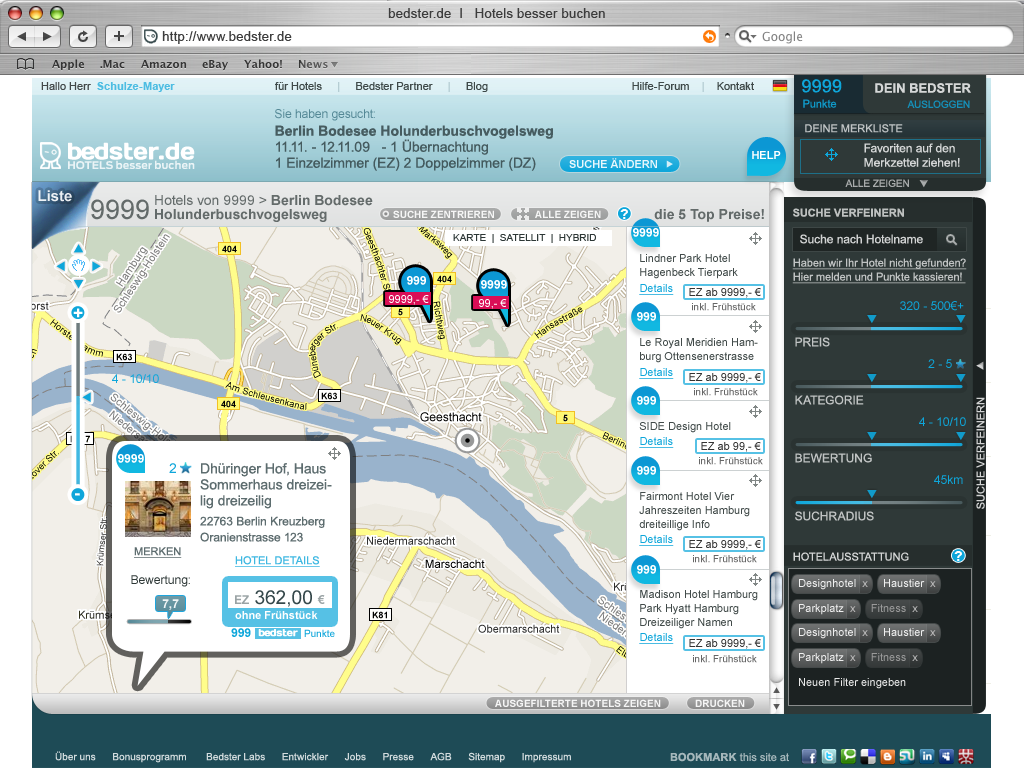Click the SUCHE ÄNDERN button
1024x768 pixels.
click(619, 164)
